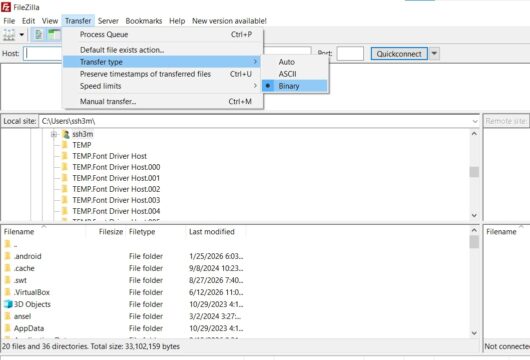The image size is (530, 360).
Task: Click '1/25/2026 6:03...' modified date
Action: 216,256
